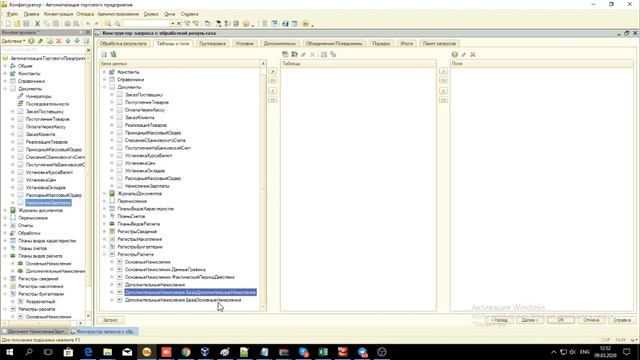The width and height of the screenshot is (640, 360).
Task: Open the Справка menu
Action: pos(189,14)
